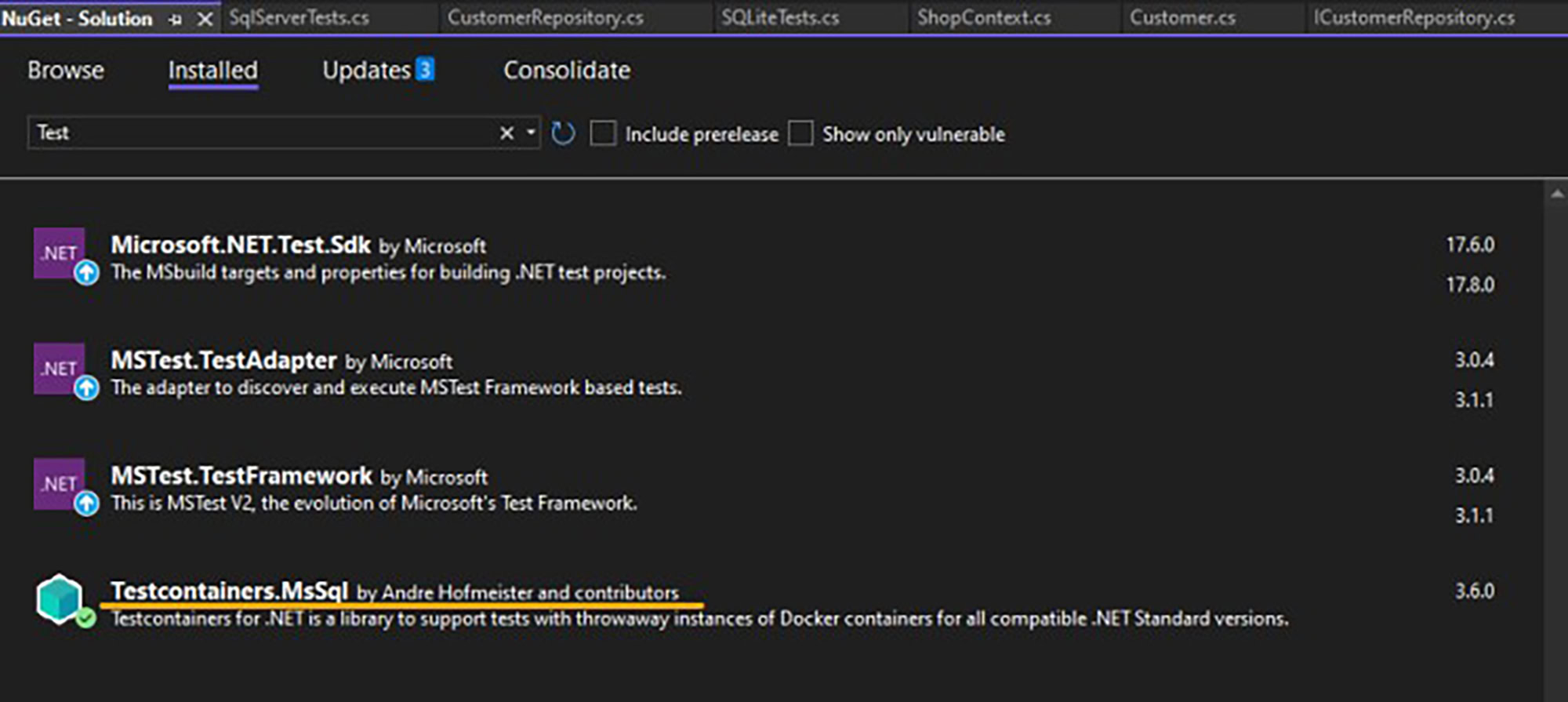Click the Testcontainers.MsSql cube icon
Viewport: 1568px width, 702px height.
click(x=59, y=598)
